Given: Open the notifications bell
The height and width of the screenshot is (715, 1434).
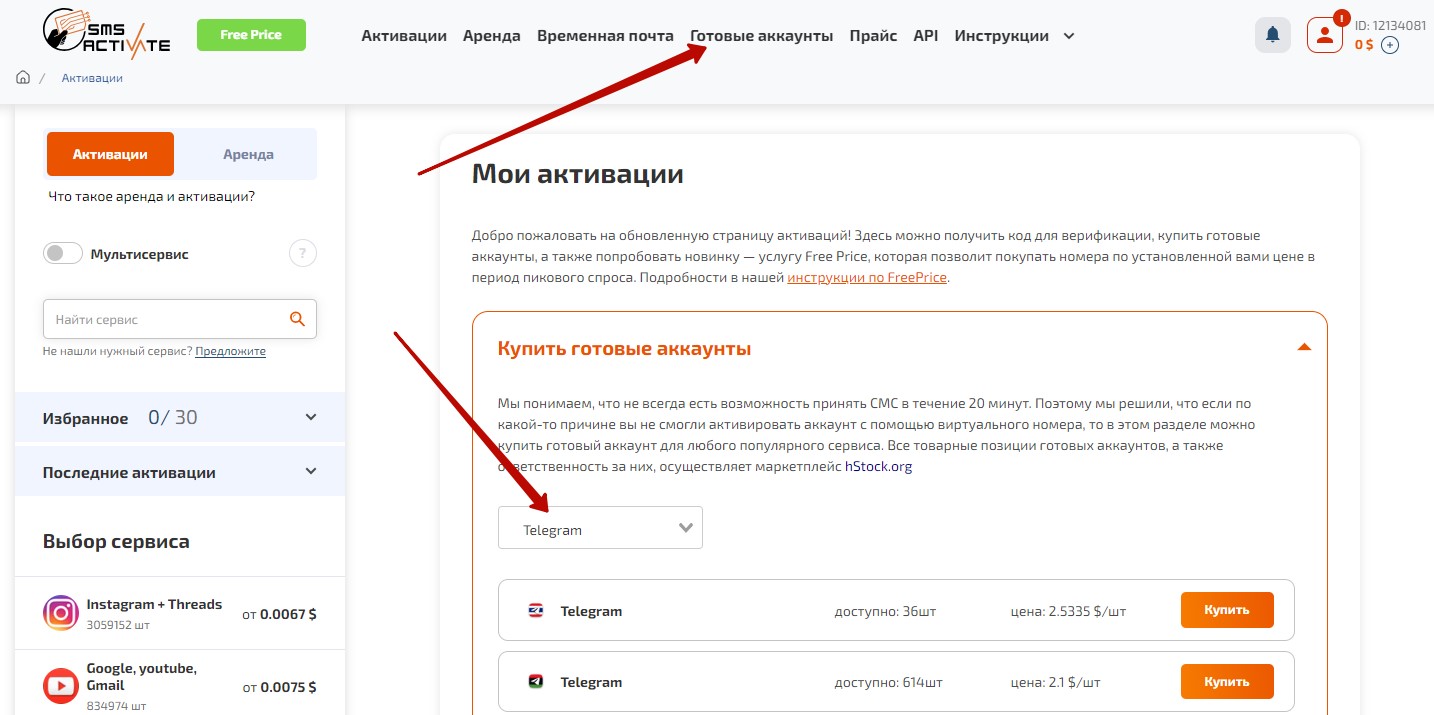Looking at the screenshot, I should [1272, 35].
